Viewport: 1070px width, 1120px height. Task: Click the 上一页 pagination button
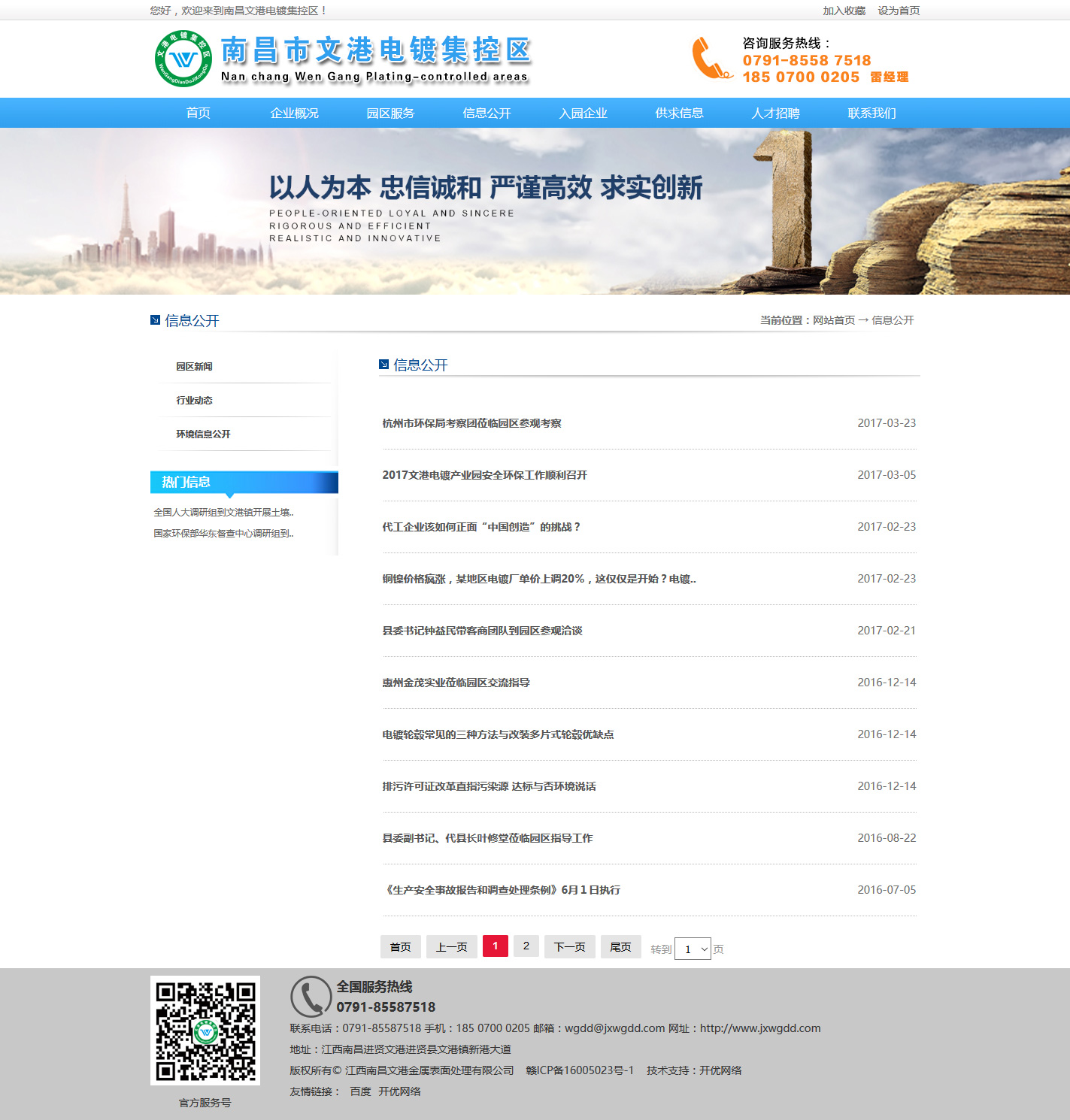pyautogui.click(x=452, y=947)
